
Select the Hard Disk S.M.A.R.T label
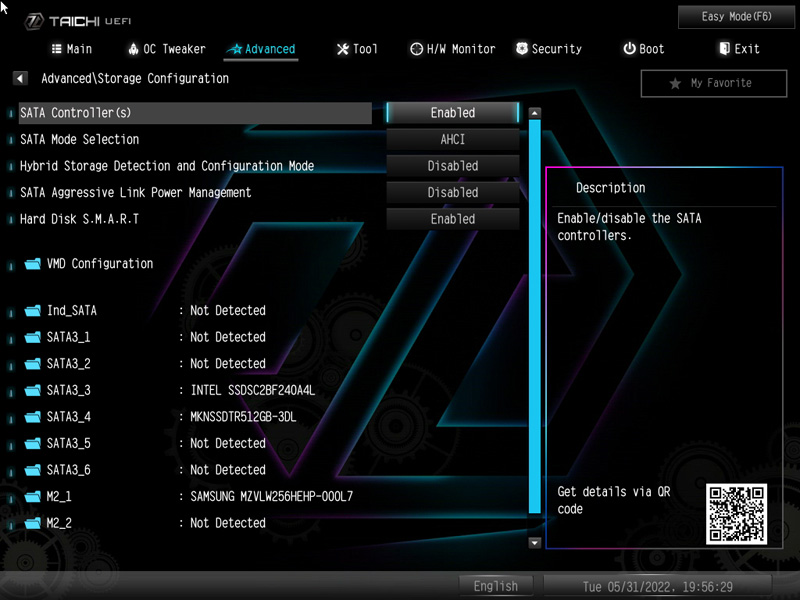click(79, 219)
